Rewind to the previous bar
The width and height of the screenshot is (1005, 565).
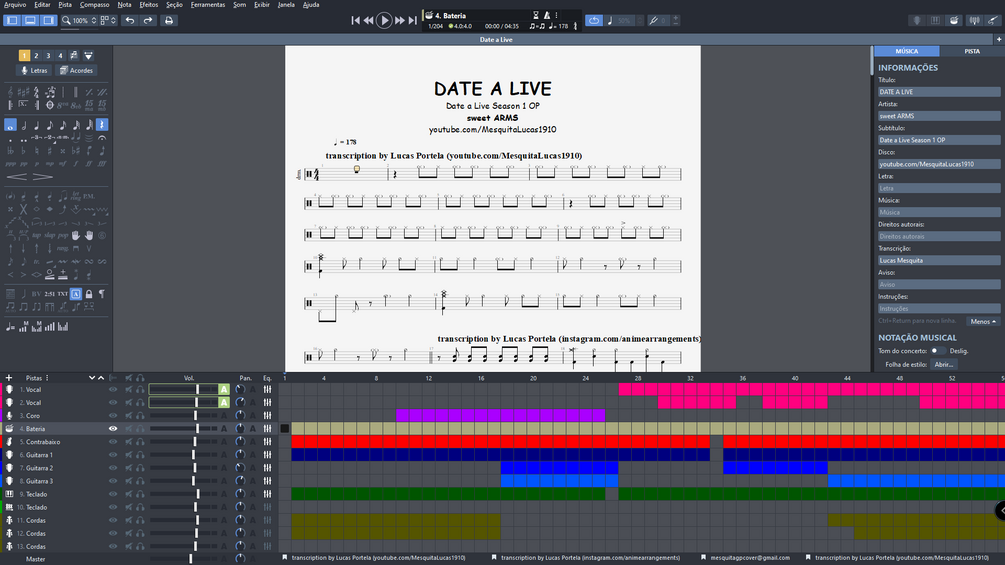click(369, 20)
